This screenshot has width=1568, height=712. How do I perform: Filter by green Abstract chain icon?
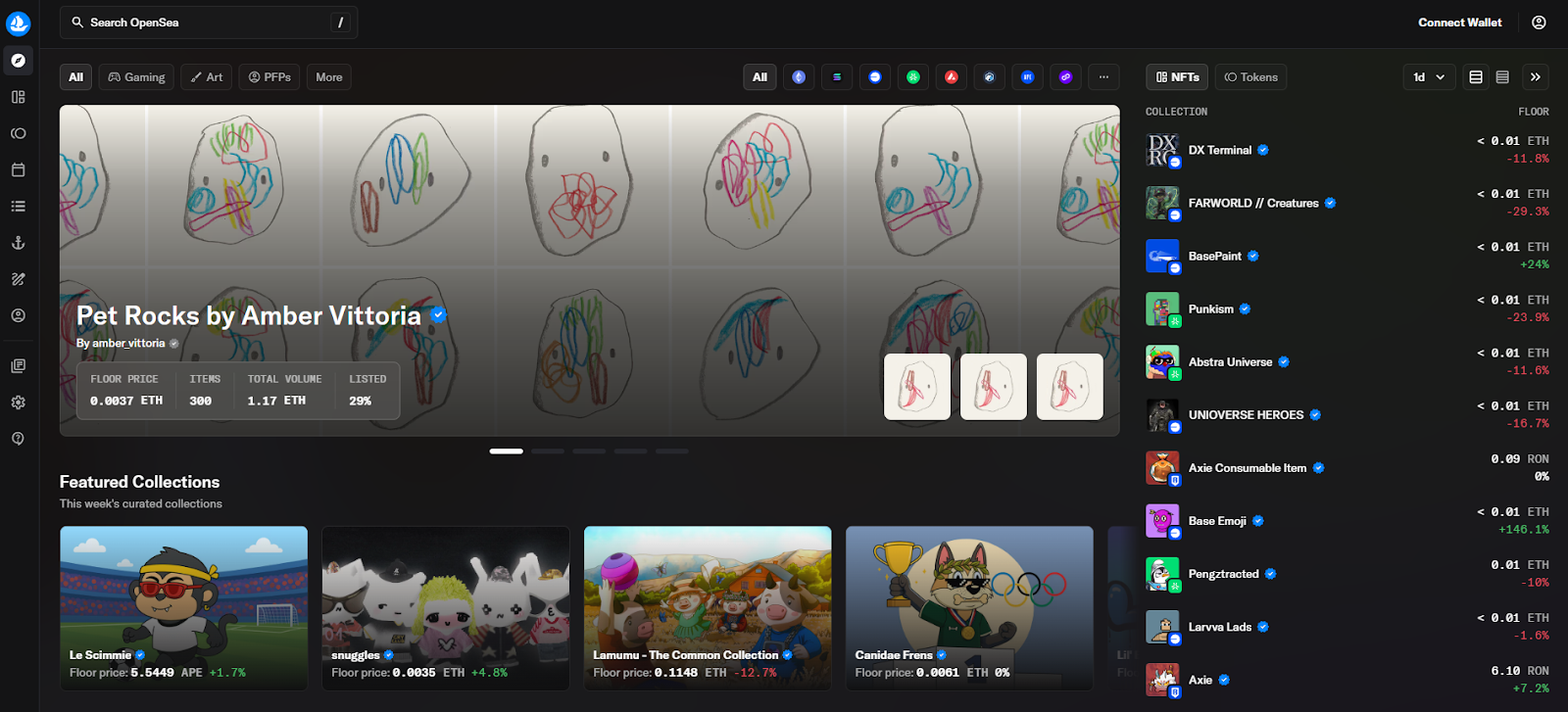click(x=913, y=77)
